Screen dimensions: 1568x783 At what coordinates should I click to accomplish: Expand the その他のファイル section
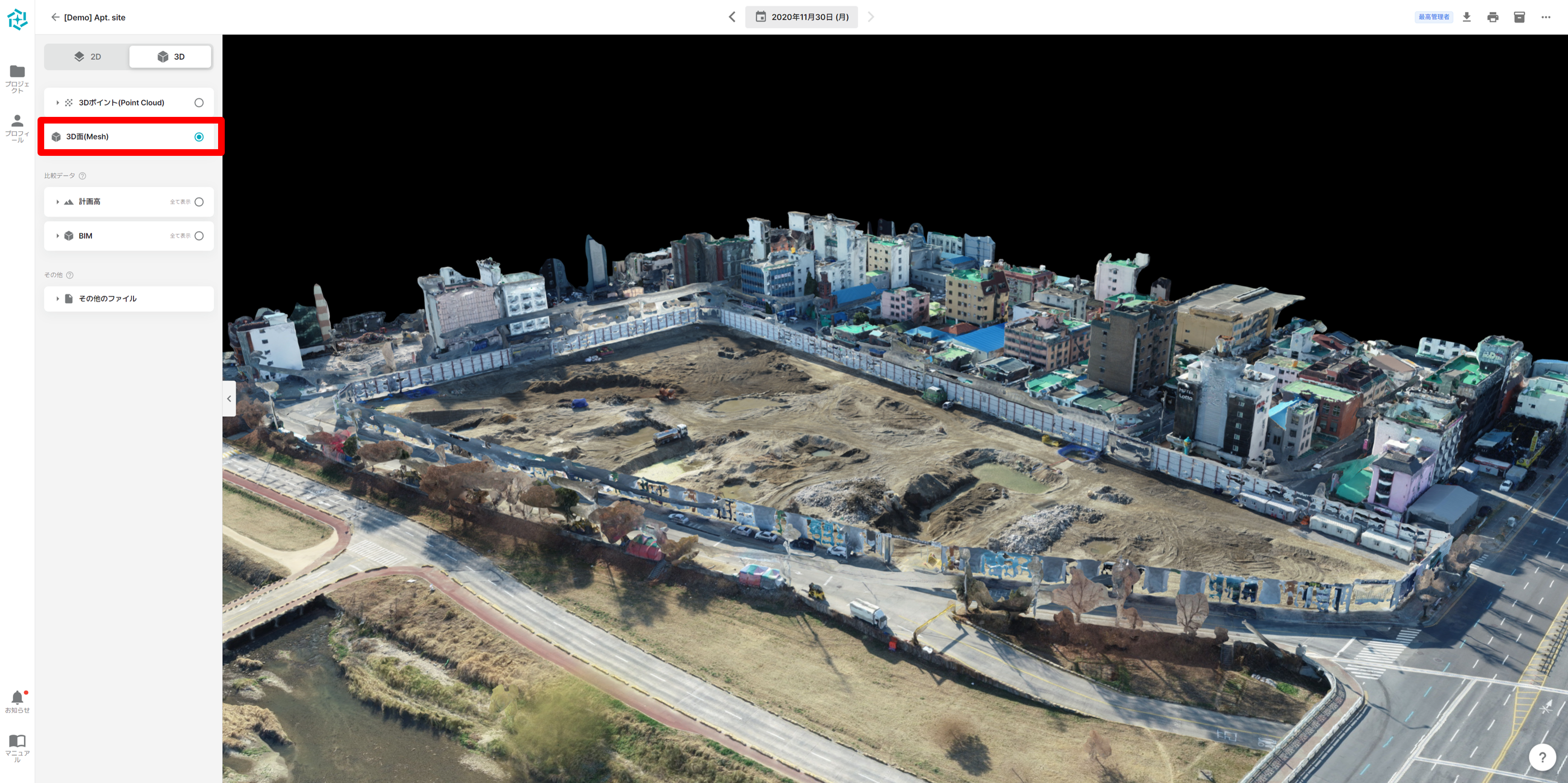(58, 299)
